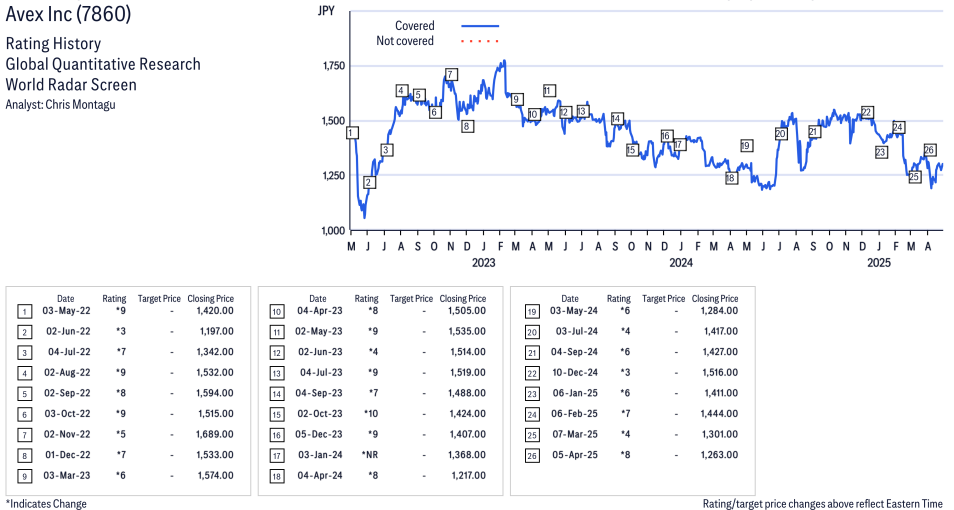
Task: Click closing price 1,411.00
Action: click(721, 393)
